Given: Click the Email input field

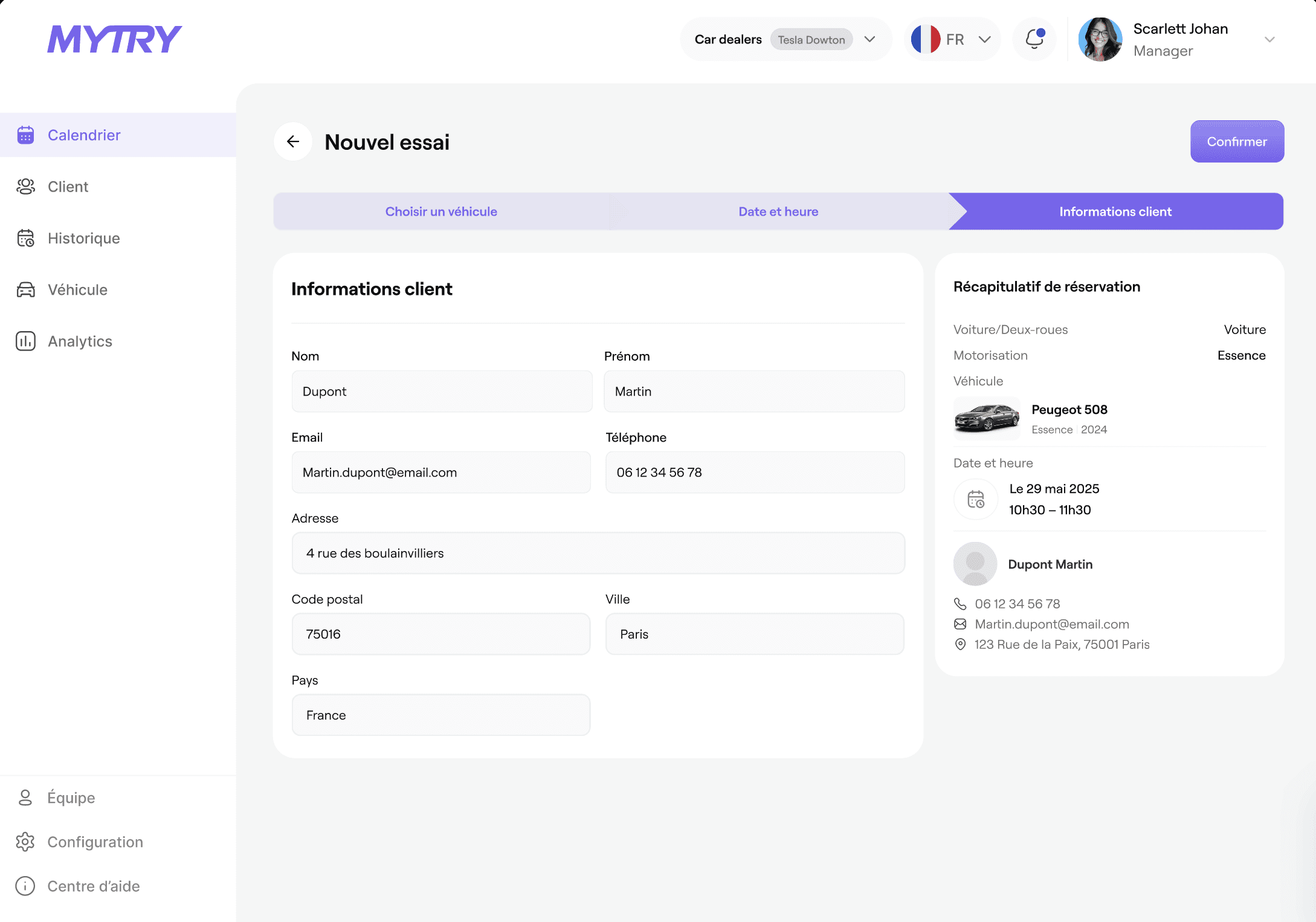Looking at the screenshot, I should point(441,472).
